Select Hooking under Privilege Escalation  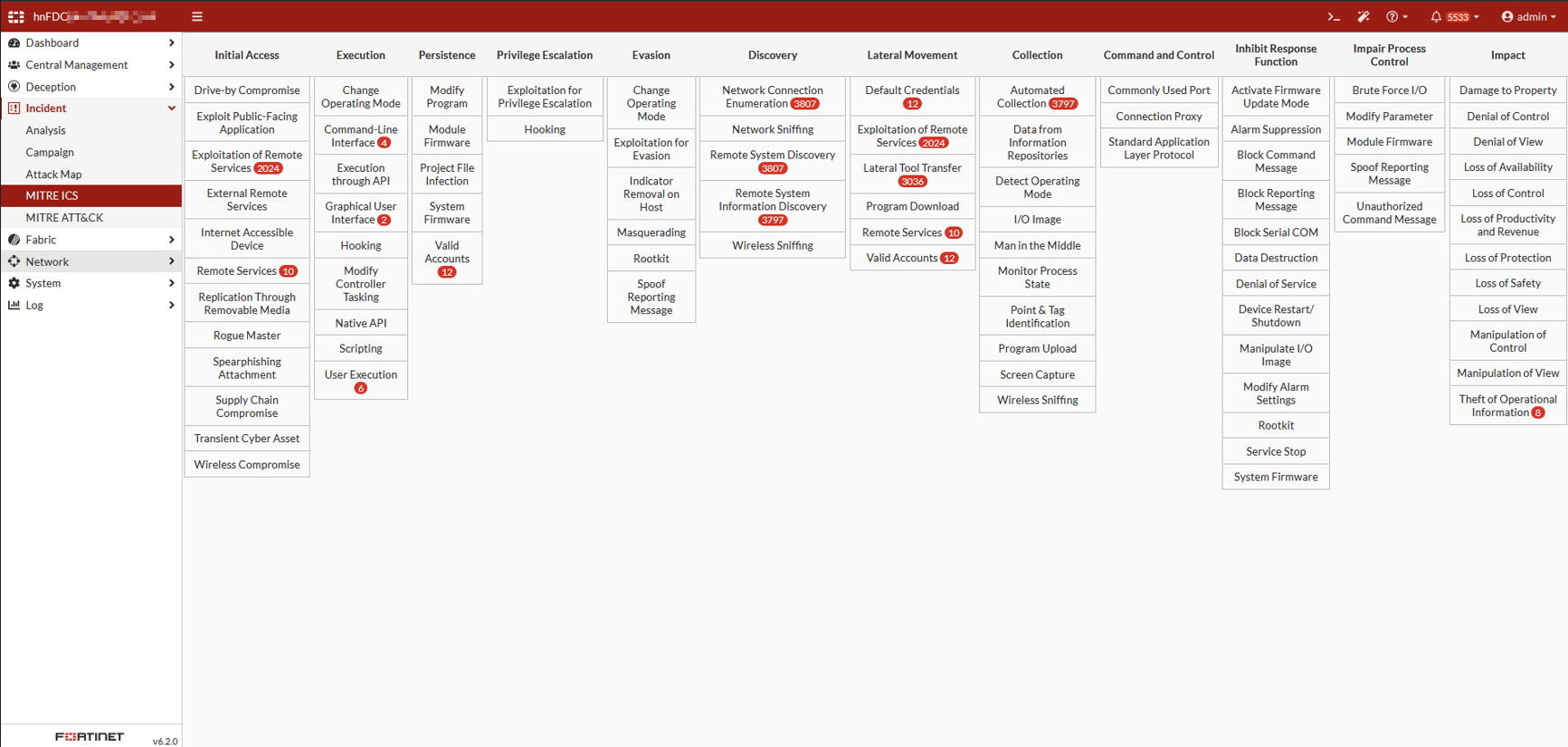pyautogui.click(x=545, y=129)
